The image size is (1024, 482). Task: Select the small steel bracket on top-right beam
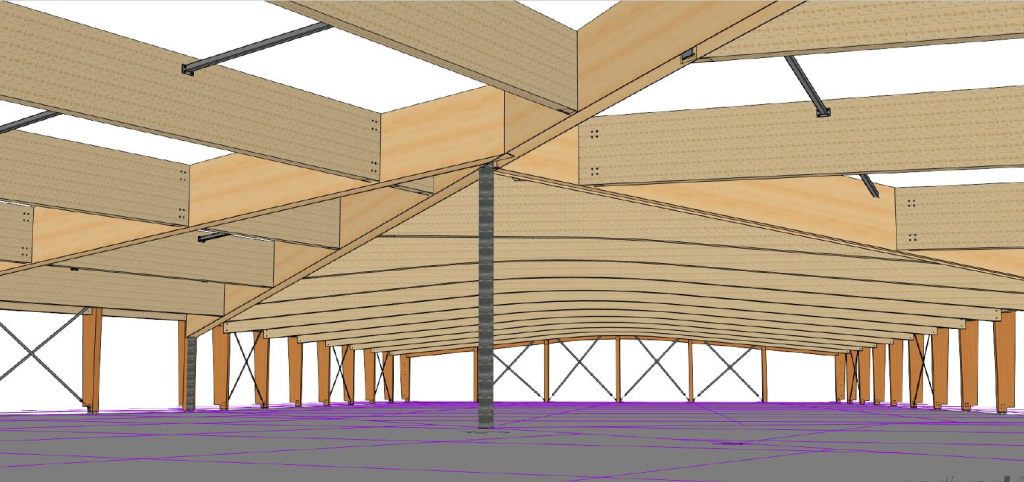(x=686, y=54)
